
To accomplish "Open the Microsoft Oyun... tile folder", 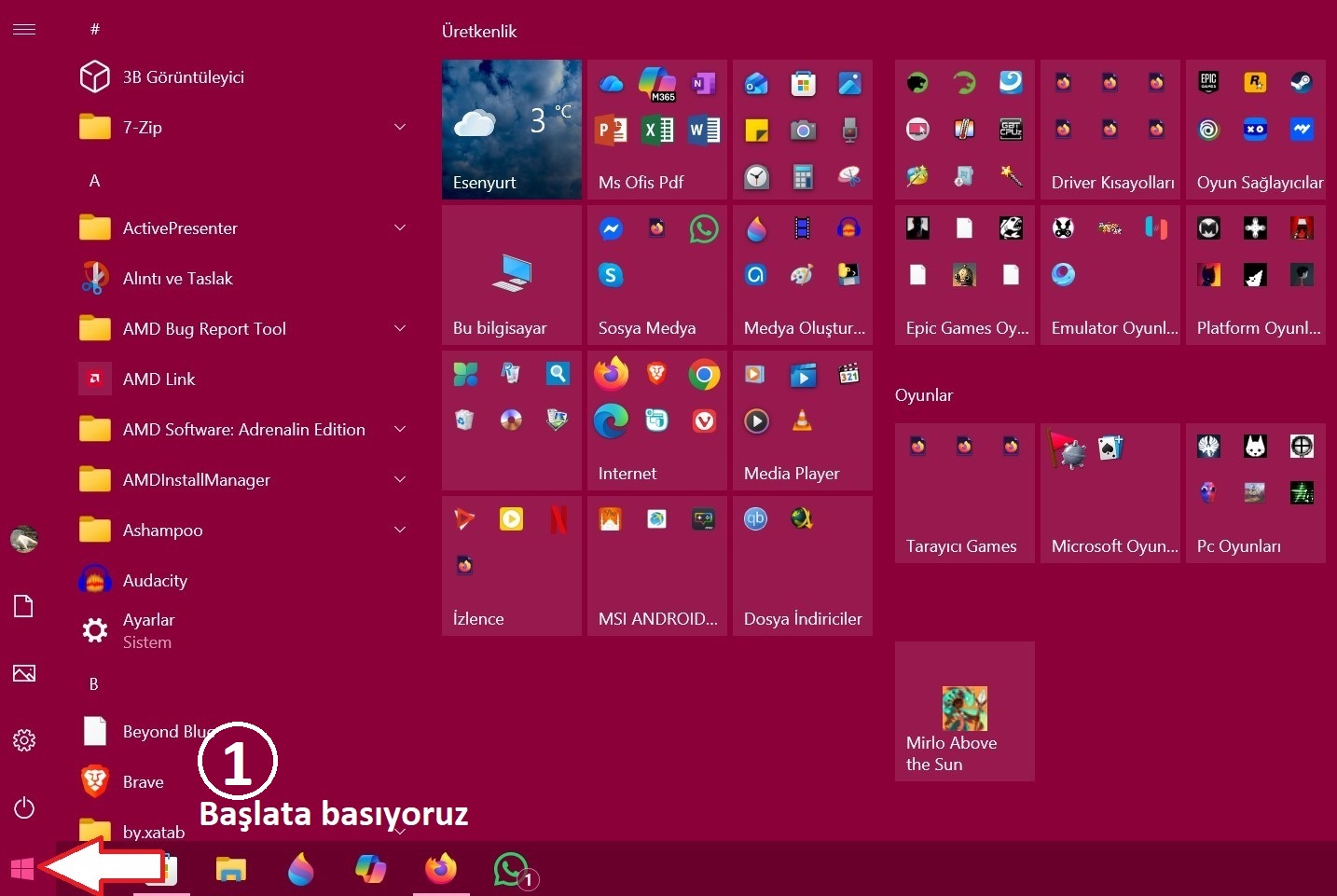I will point(1110,493).
